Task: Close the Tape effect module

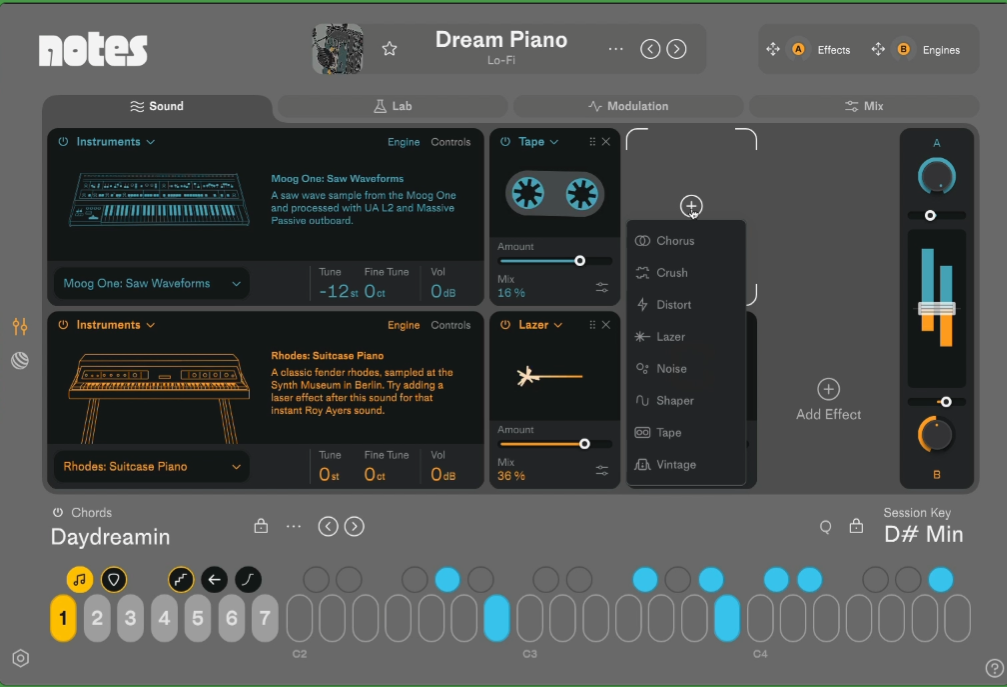Action: pos(606,142)
